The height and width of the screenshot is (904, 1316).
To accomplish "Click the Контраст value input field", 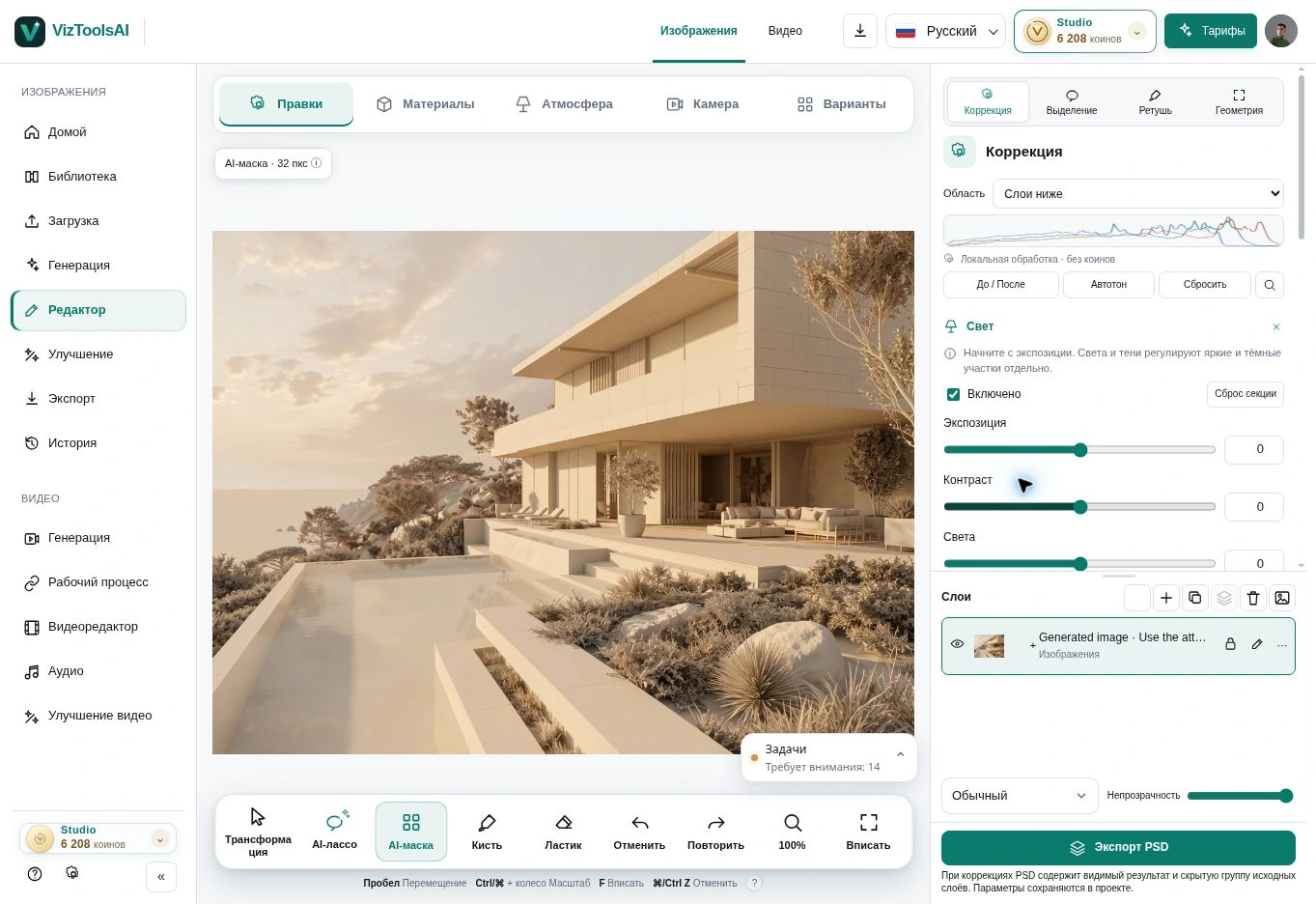I will tap(1253, 507).
